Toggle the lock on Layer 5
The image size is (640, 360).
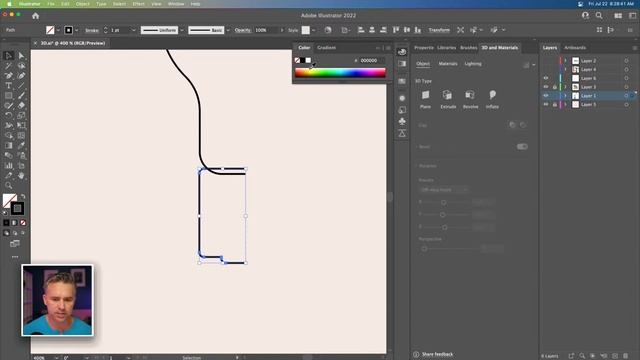pyautogui.click(x=554, y=104)
